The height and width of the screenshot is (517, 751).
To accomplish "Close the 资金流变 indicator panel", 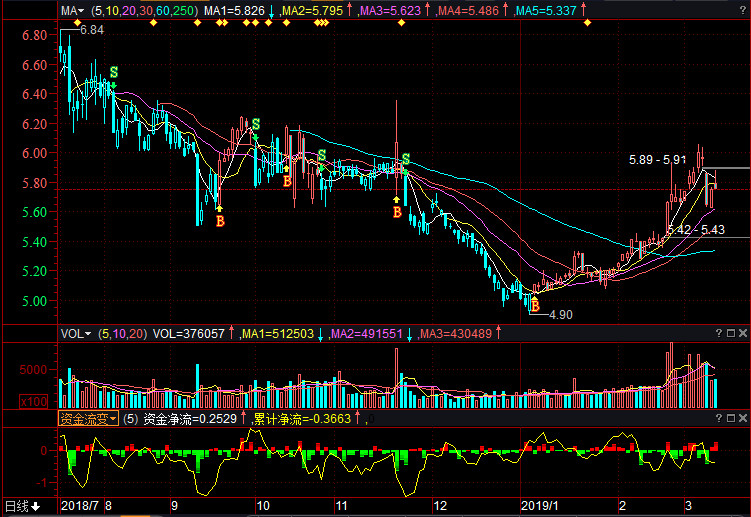I will tap(743, 419).
